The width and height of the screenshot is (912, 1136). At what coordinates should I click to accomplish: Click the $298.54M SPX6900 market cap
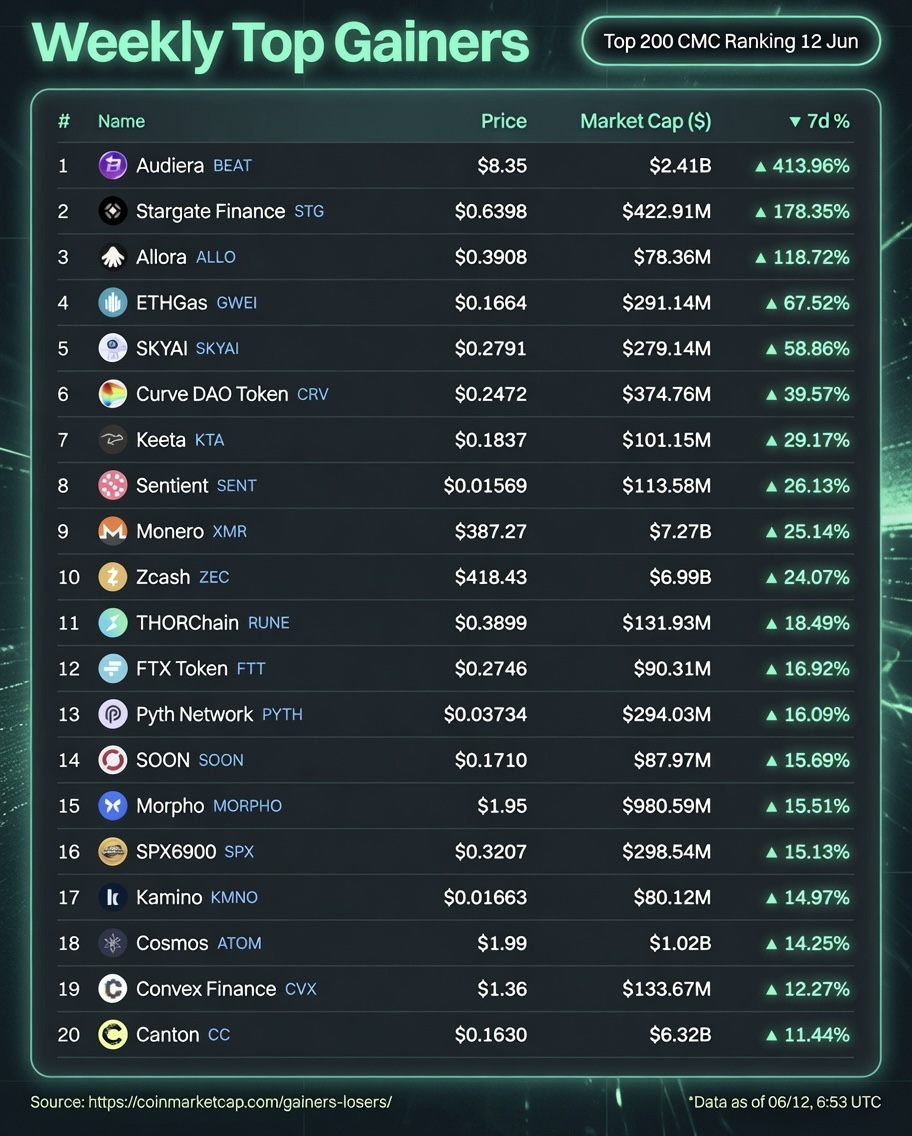666,851
